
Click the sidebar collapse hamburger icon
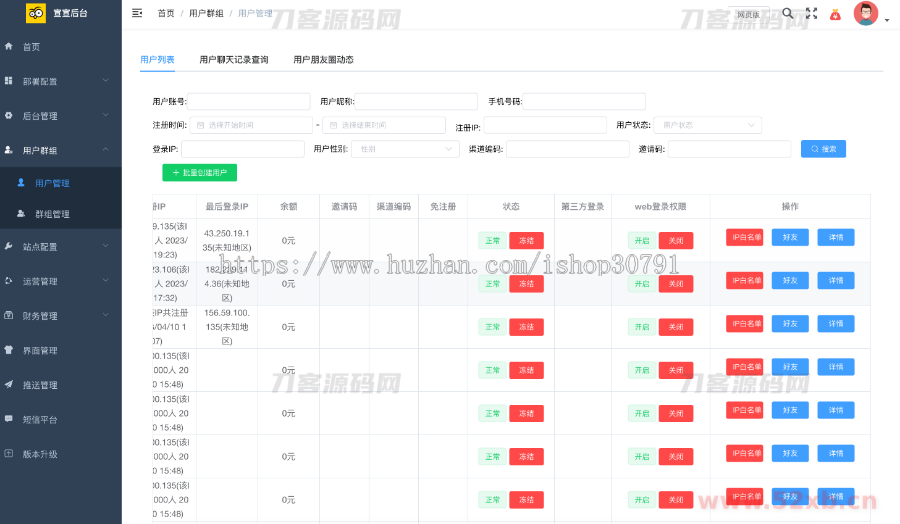(x=137, y=13)
